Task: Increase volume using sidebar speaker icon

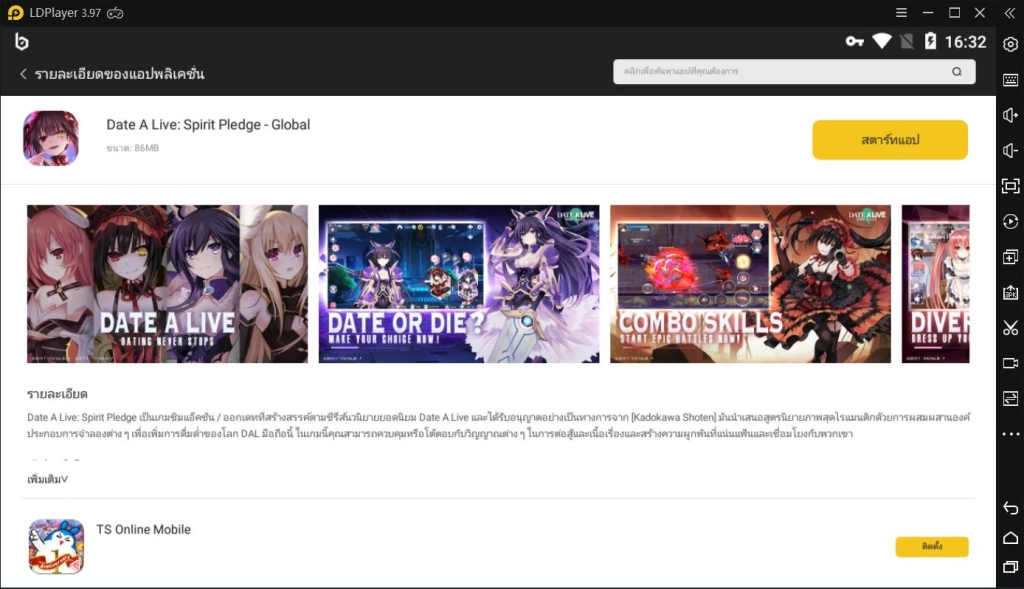Action: 1010,115
